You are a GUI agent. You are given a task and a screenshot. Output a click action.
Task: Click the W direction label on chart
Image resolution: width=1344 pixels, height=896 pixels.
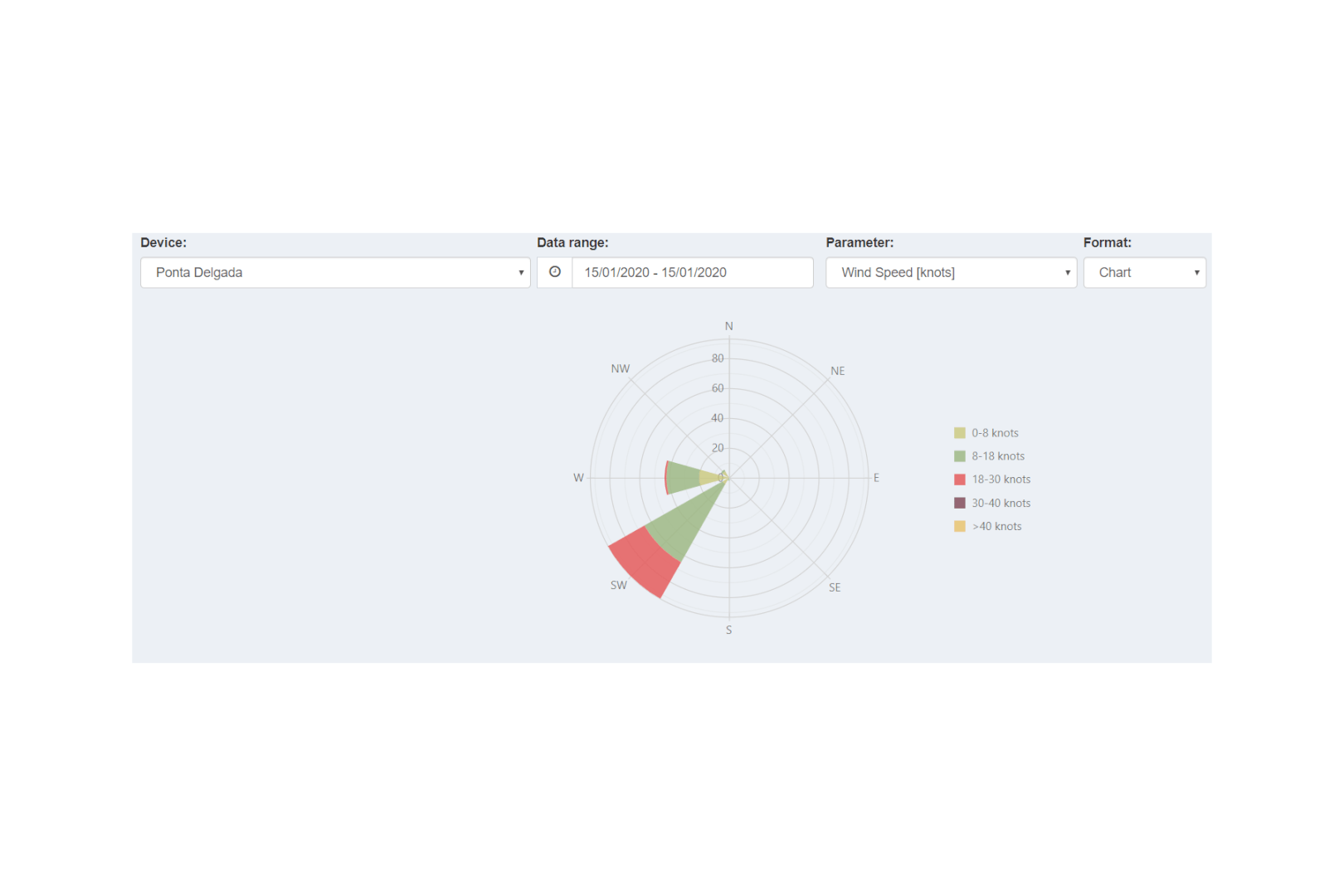(x=578, y=478)
